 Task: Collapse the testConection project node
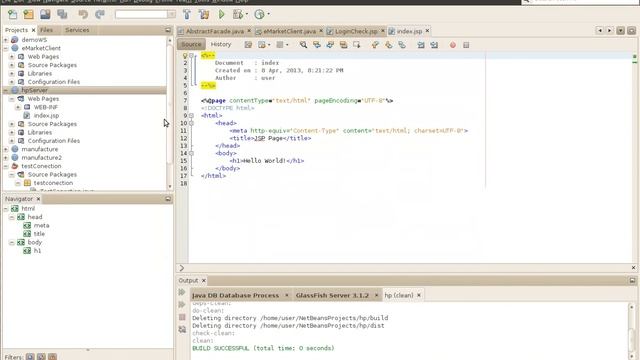(x=6, y=166)
